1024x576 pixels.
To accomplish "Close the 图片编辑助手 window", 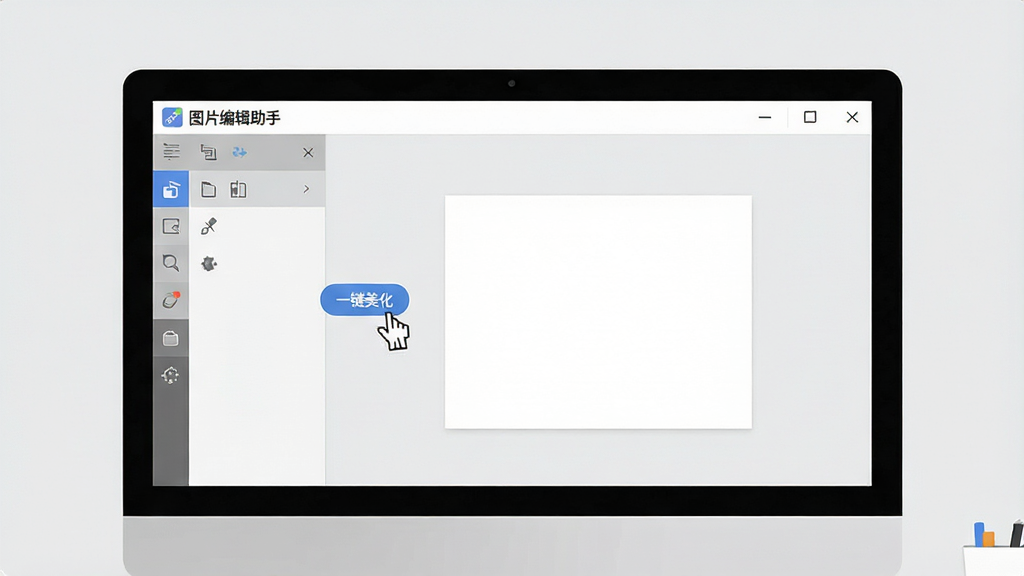I will pyautogui.click(x=852, y=118).
